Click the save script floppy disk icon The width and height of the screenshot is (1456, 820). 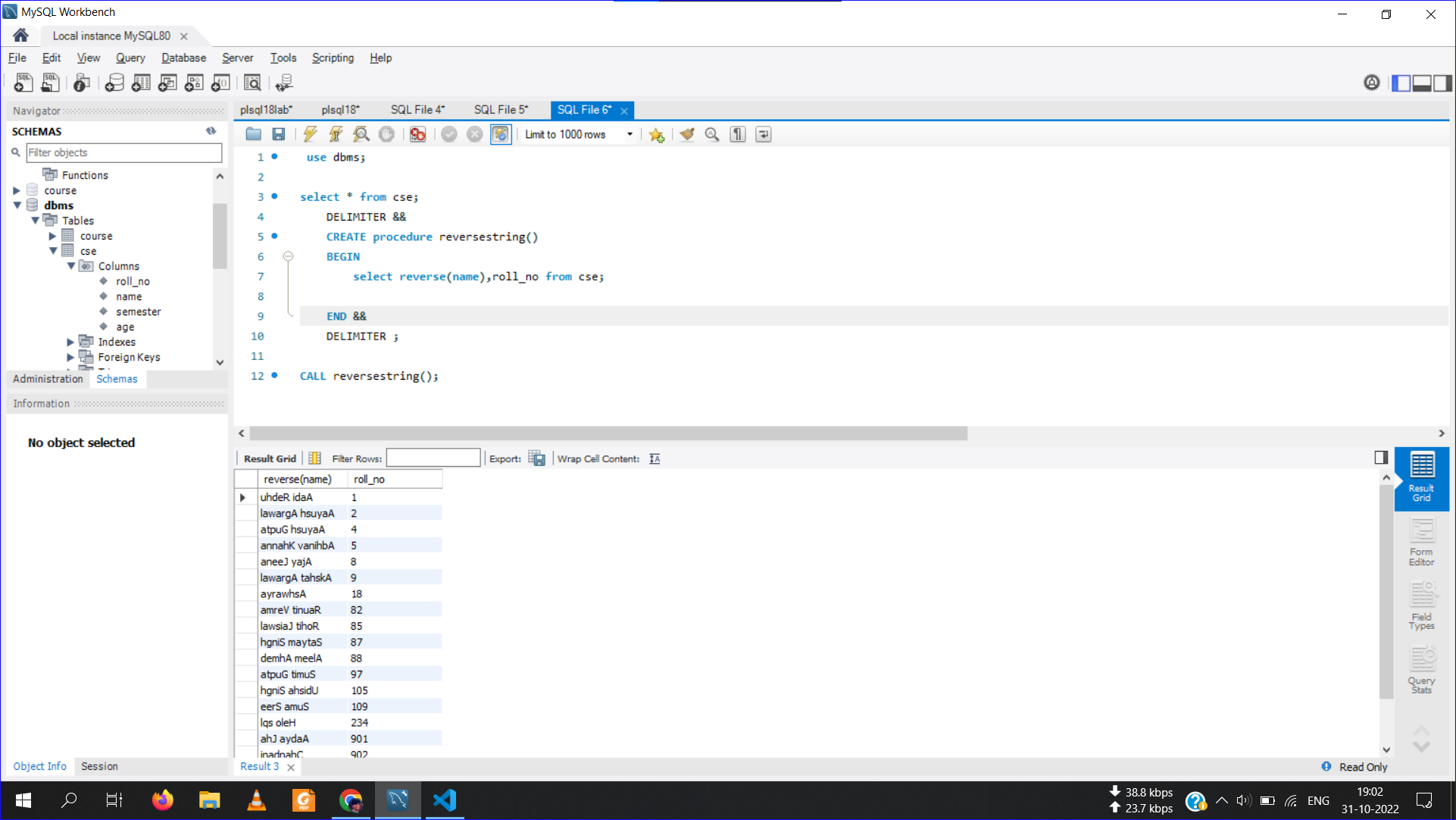(x=279, y=134)
